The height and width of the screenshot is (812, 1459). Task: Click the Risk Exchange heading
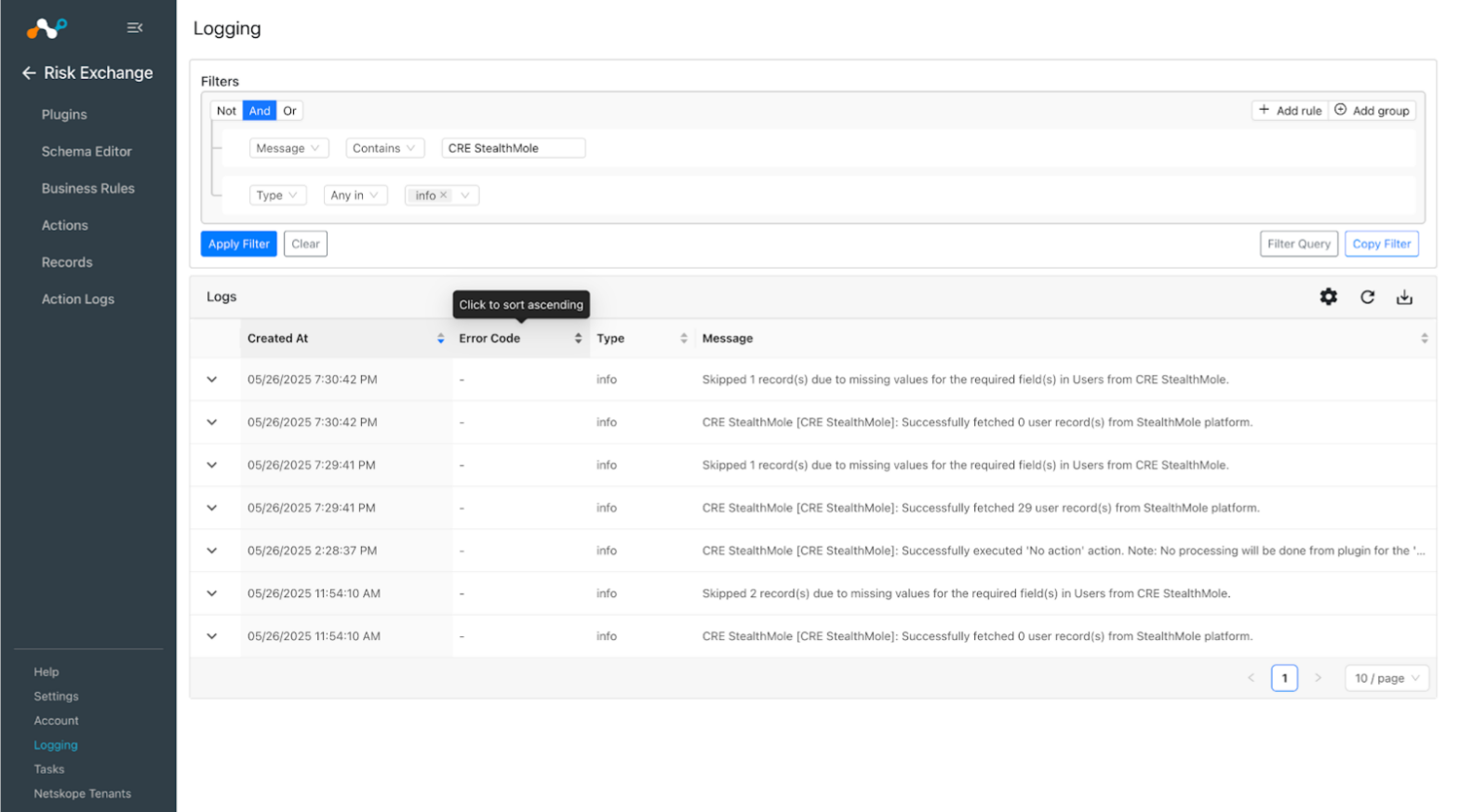click(x=99, y=73)
